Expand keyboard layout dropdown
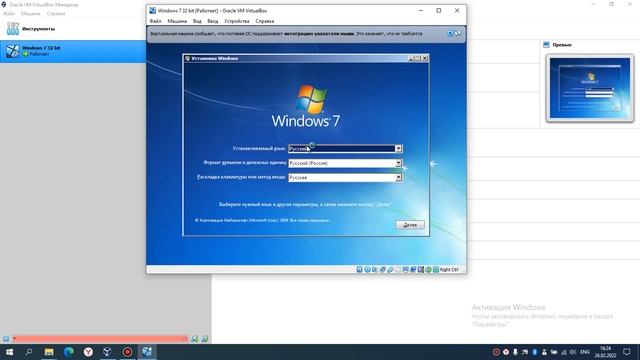Image resolution: width=640 pixels, height=360 pixels. click(398, 178)
